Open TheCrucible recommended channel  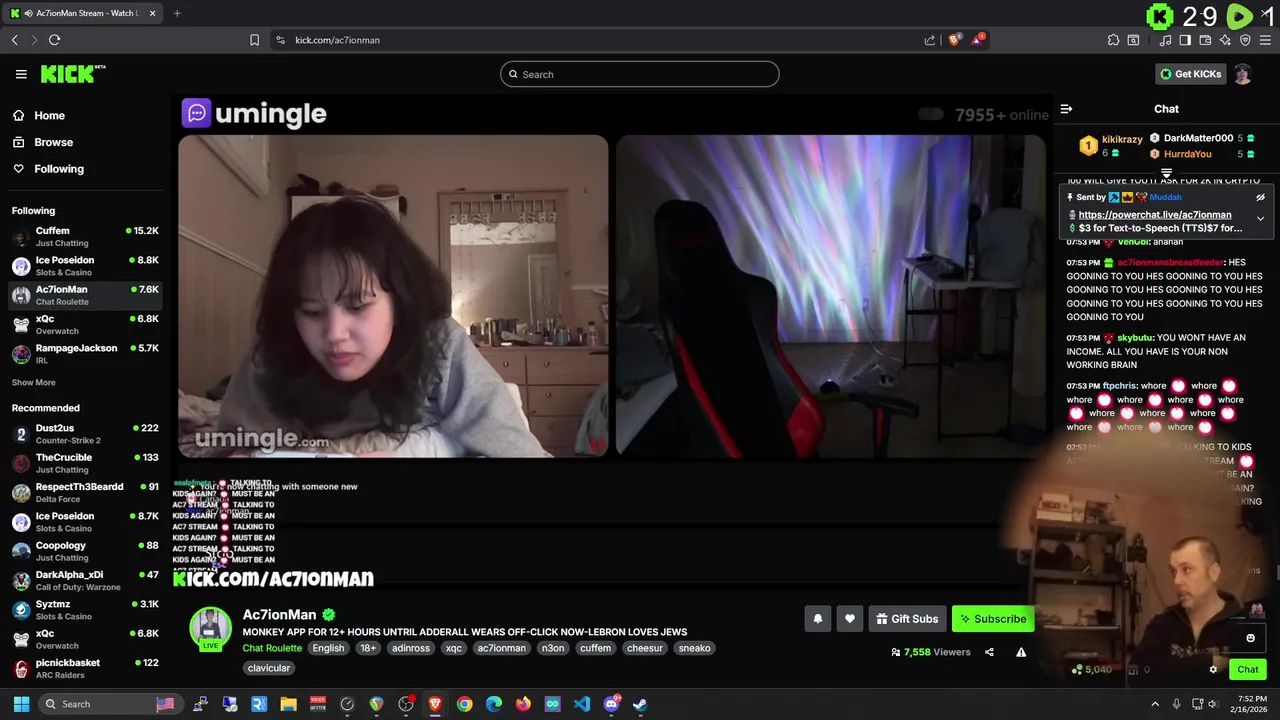[85, 463]
